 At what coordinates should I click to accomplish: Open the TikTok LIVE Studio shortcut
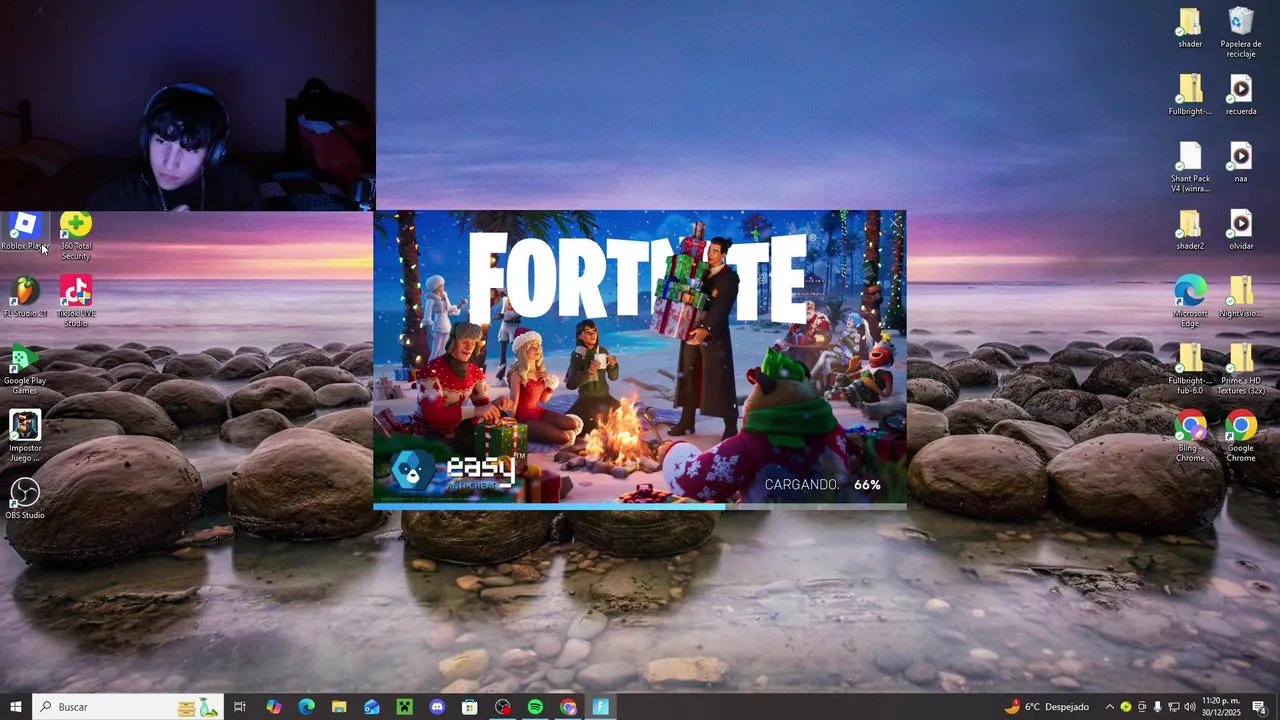point(75,302)
